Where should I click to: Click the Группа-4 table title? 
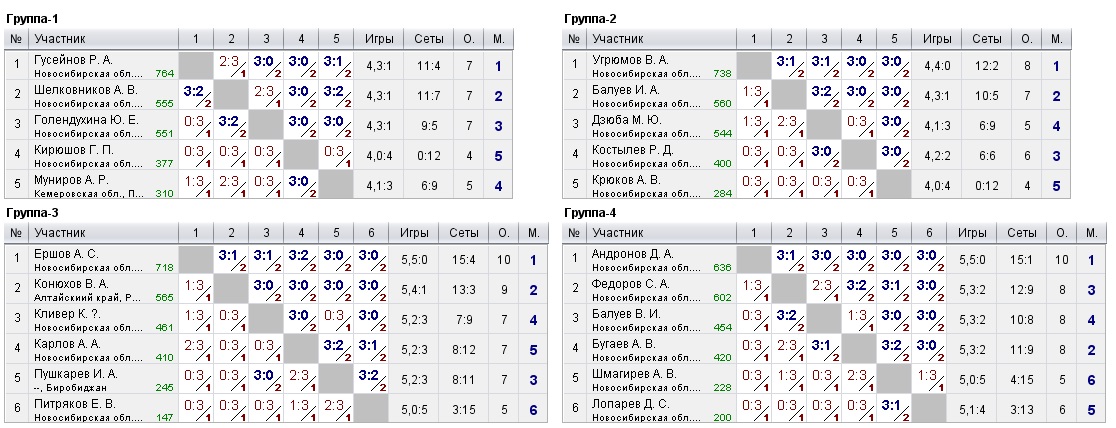[x=590, y=213]
